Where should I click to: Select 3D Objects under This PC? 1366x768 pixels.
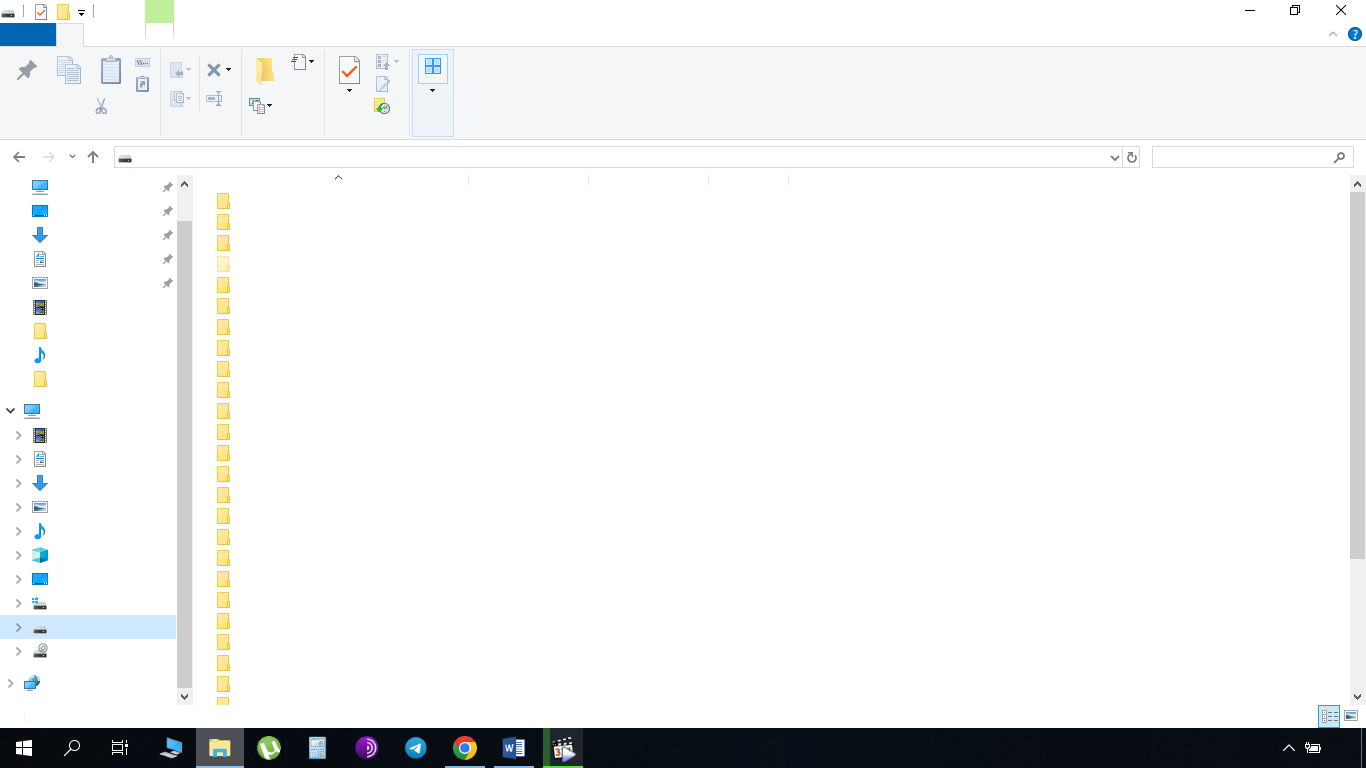pos(40,555)
